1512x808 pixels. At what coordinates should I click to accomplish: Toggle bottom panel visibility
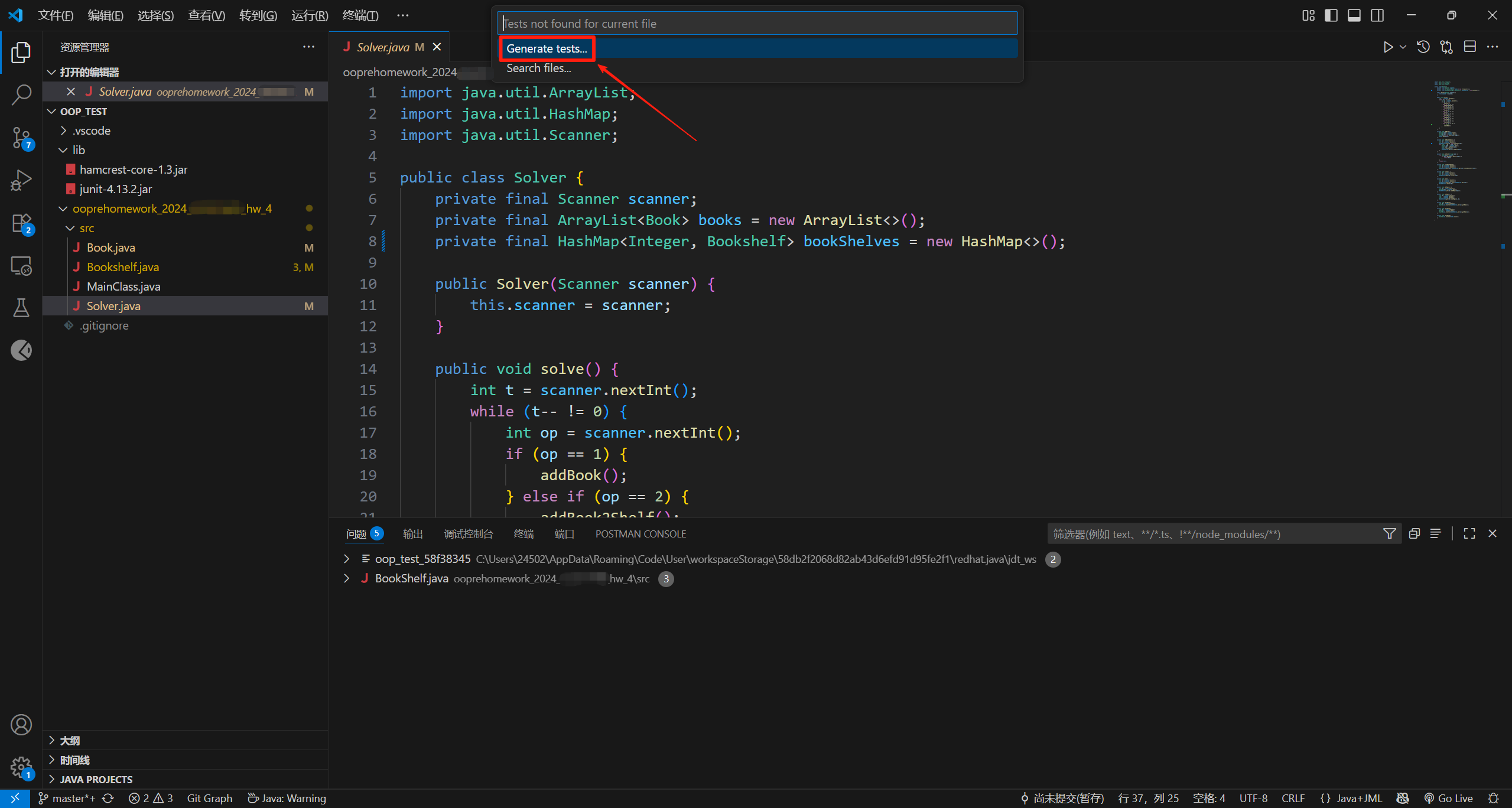point(1354,15)
